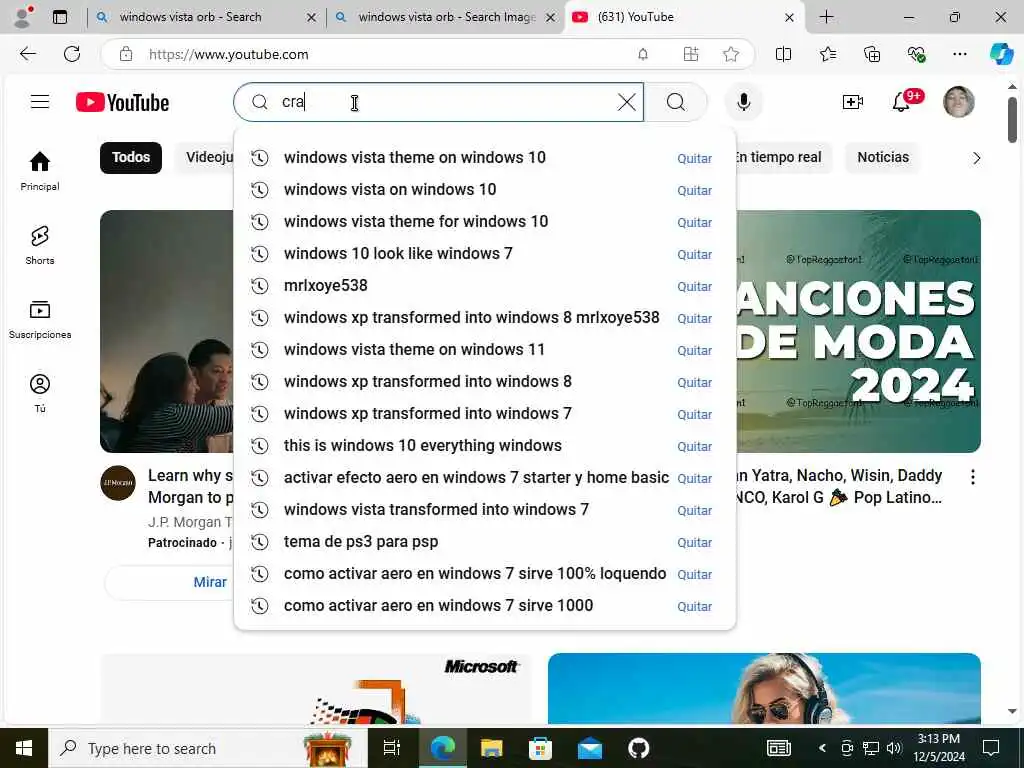Click the taskbar Type here to search box
Viewport: 1024px width, 768px height.
tap(208, 748)
